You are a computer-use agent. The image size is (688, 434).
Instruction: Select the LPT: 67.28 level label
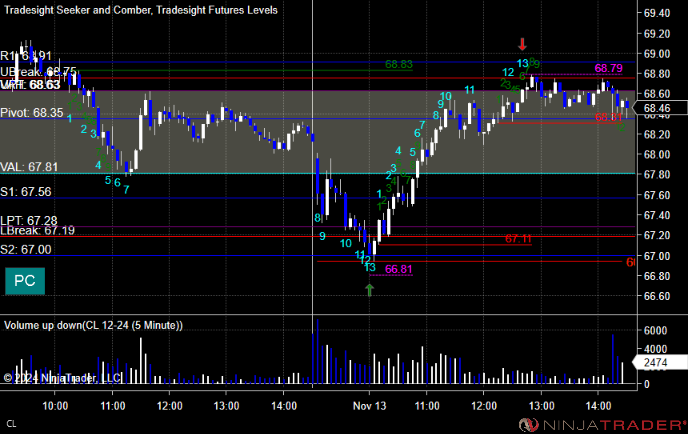(29, 220)
